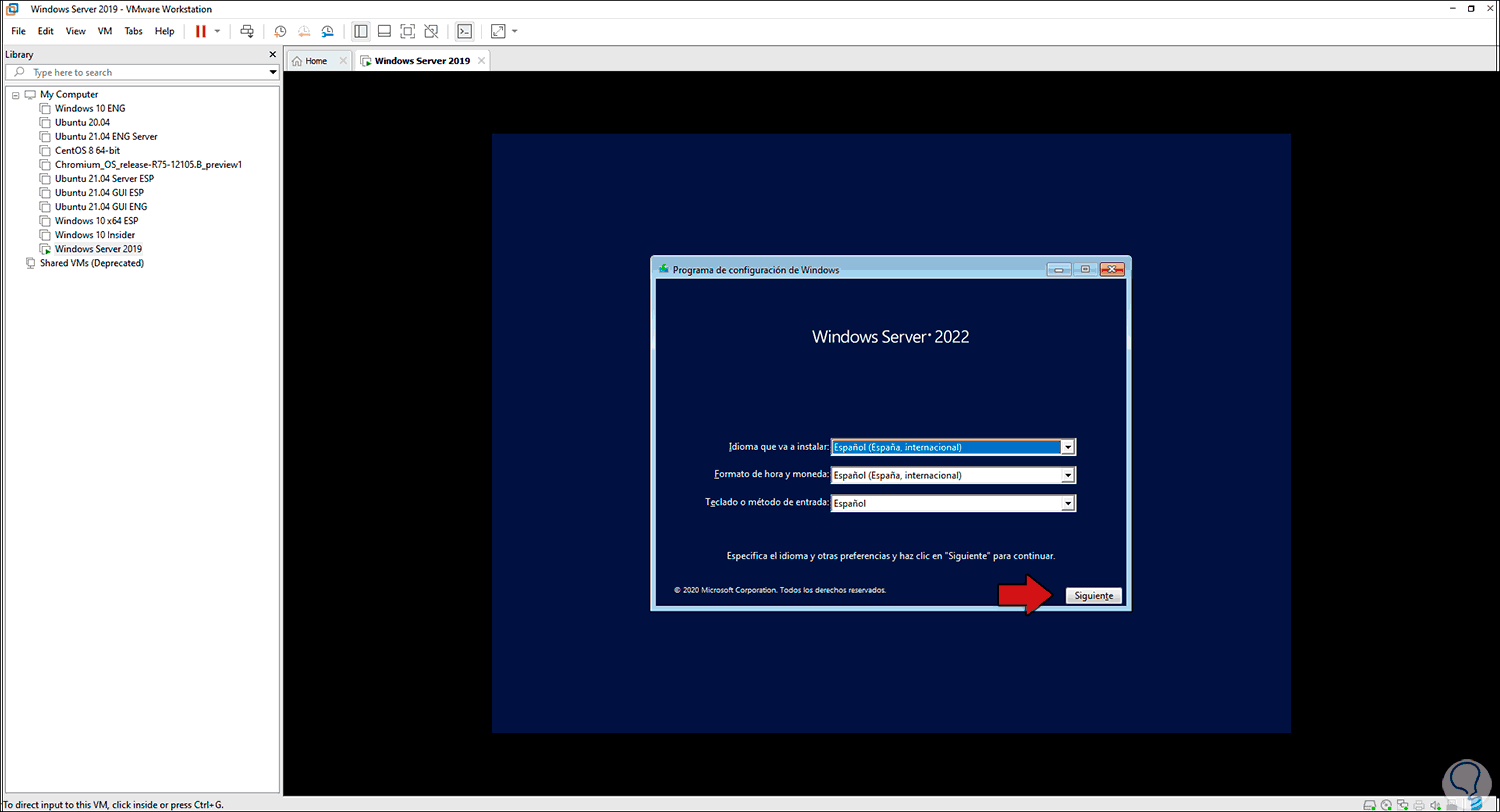Open the 'Formato de hora y moneda' dropdown
Image resolution: width=1500 pixels, height=812 pixels.
(953, 475)
